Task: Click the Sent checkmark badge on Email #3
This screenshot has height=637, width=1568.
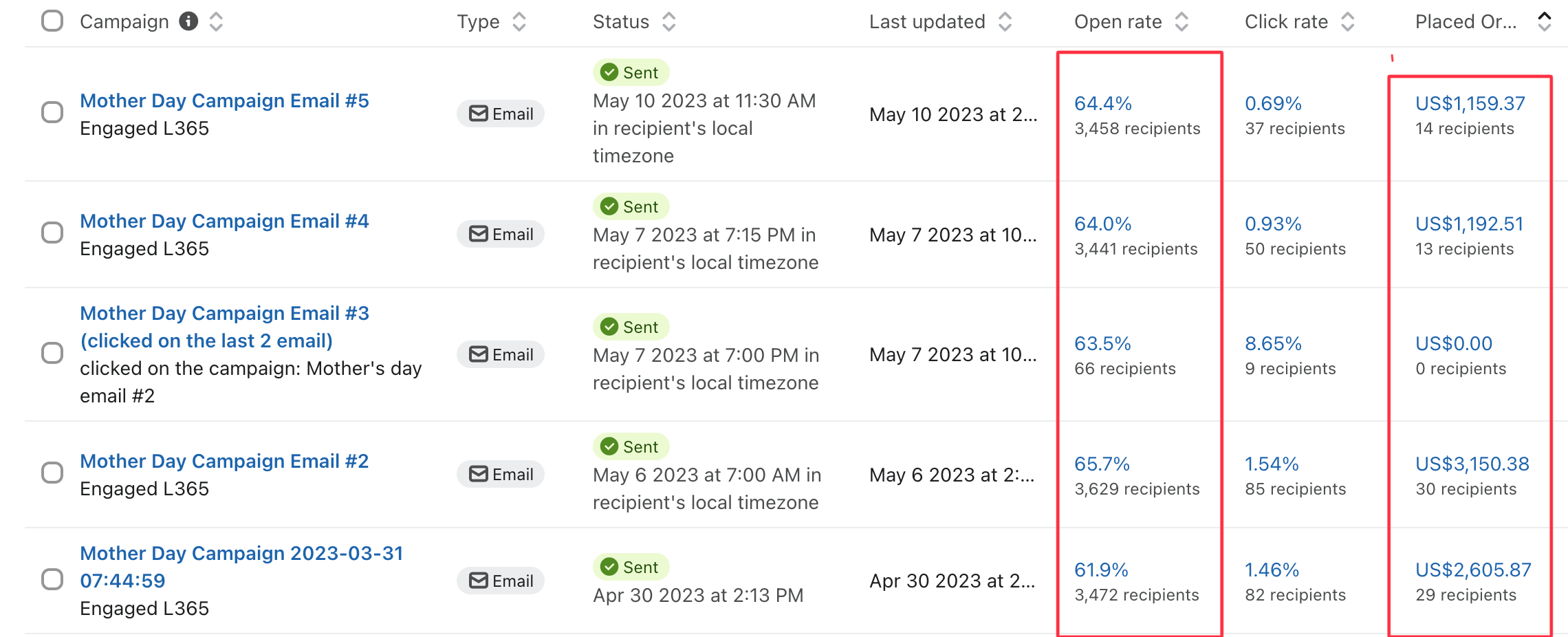Action: coord(608,327)
